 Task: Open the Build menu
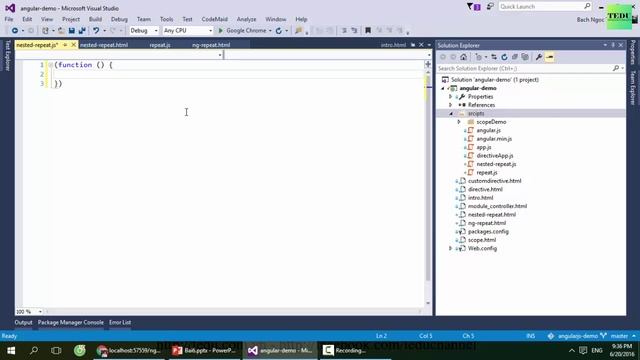[95, 19]
